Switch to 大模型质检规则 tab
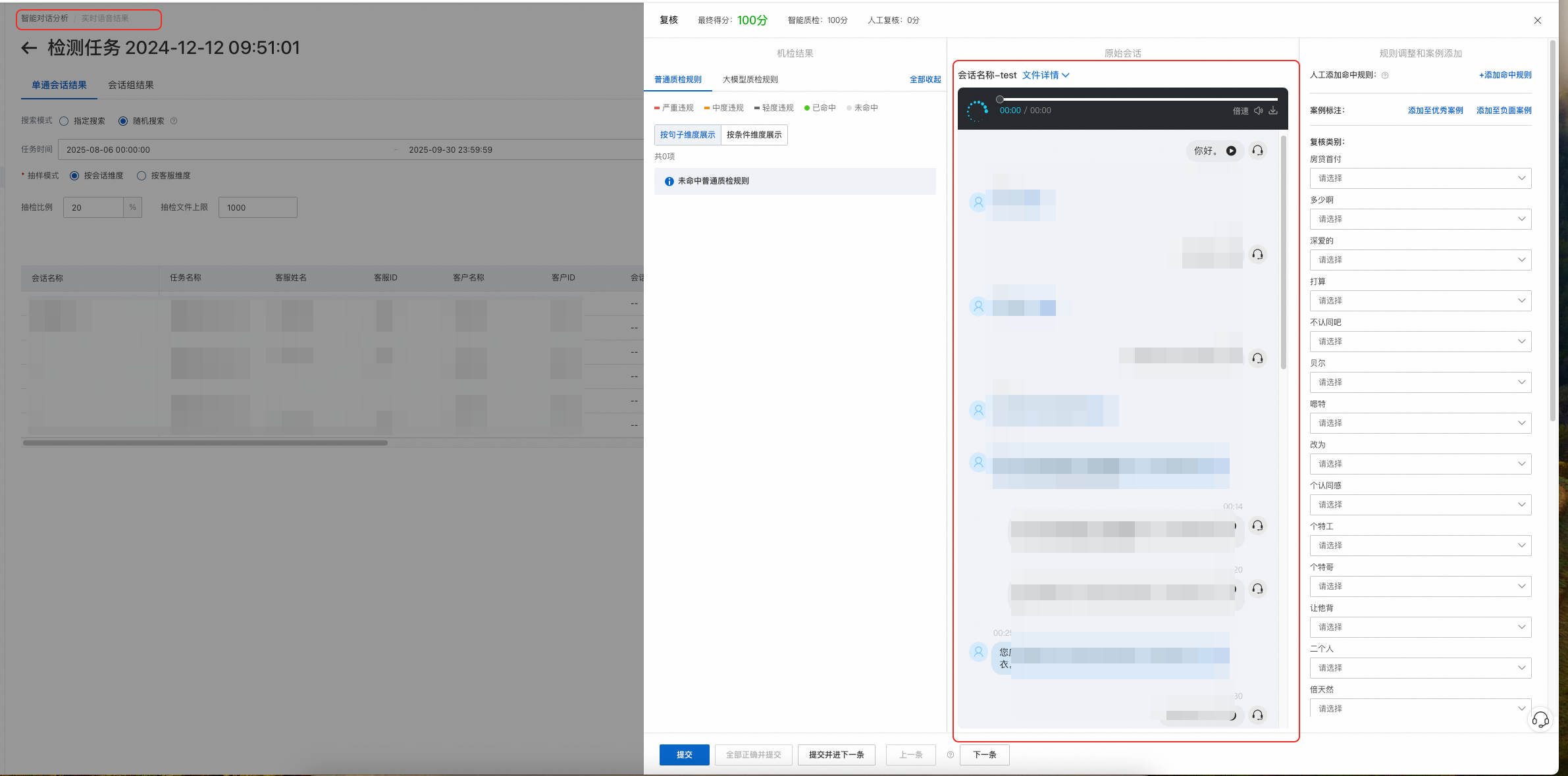The width and height of the screenshot is (1568, 776). [750, 80]
